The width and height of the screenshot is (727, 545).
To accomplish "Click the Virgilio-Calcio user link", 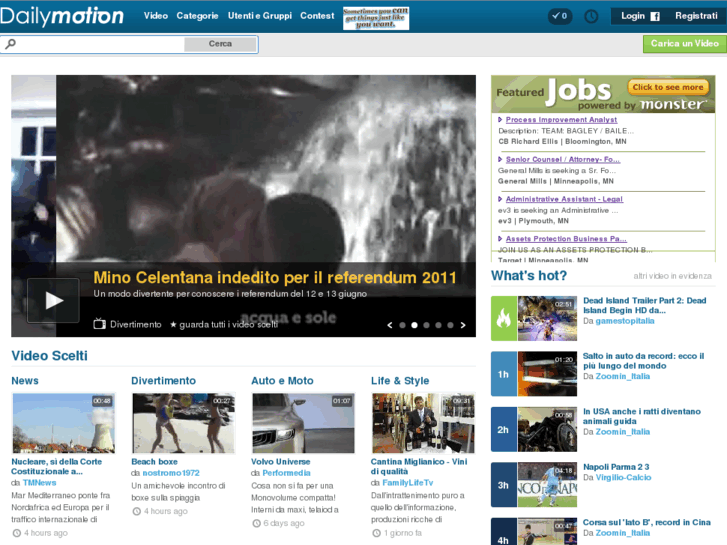I will [623, 478].
